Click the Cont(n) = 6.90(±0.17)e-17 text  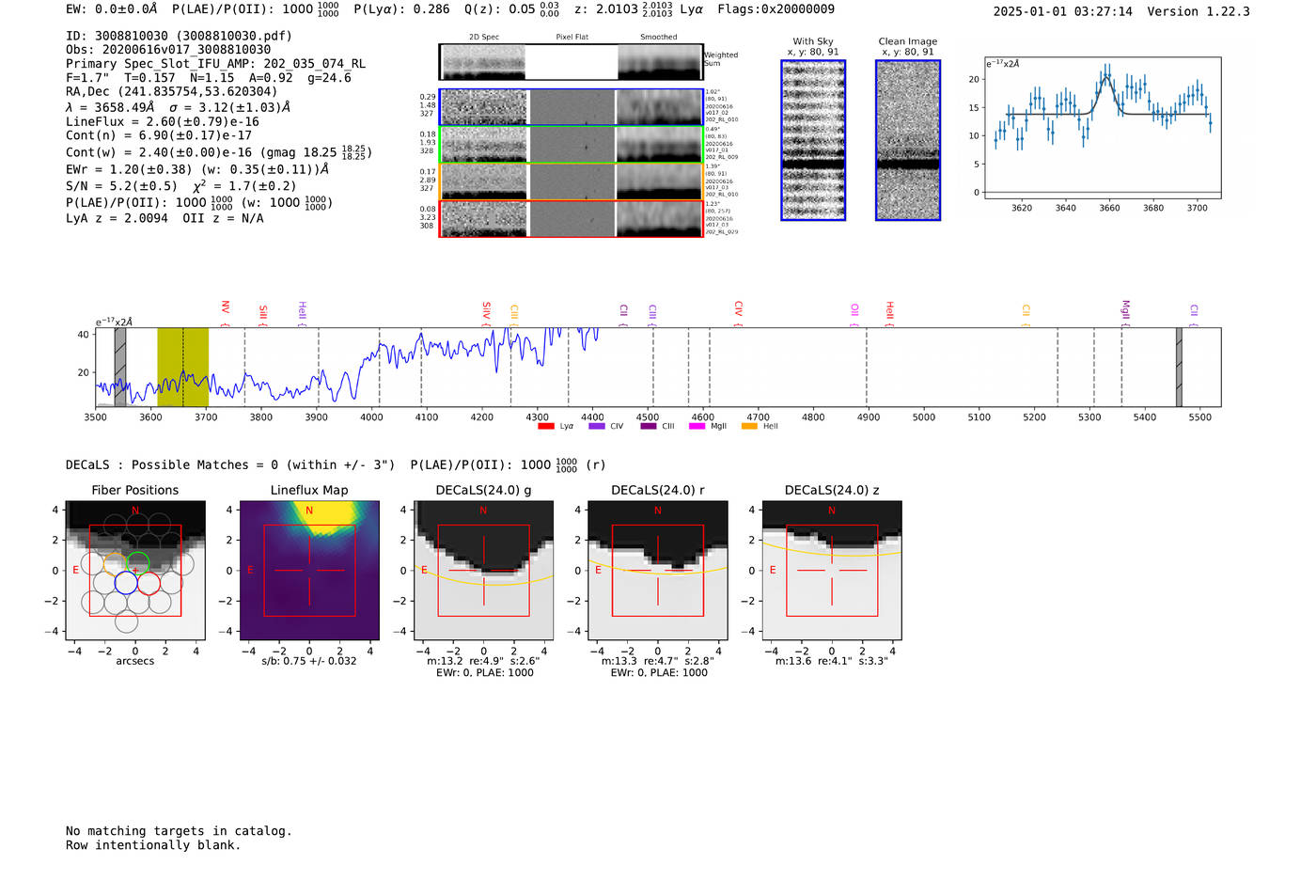[x=159, y=135]
